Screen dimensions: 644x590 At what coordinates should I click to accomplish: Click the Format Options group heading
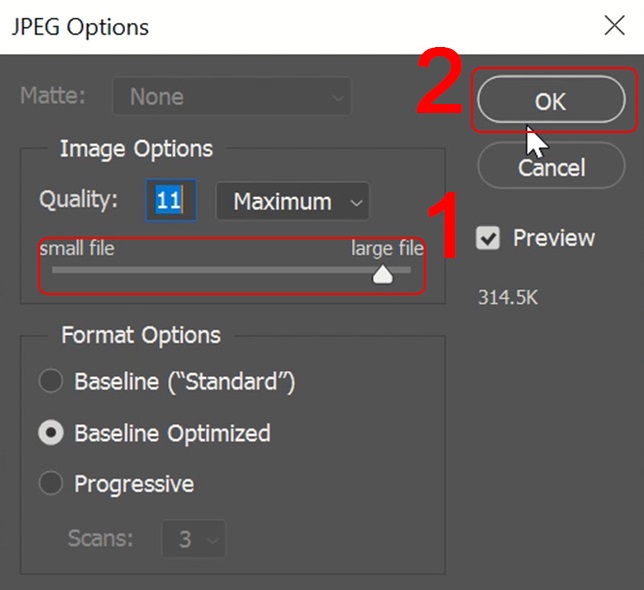pos(141,335)
